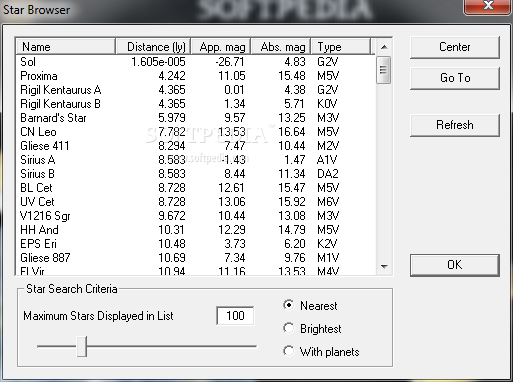This screenshot has height=382, width=513.
Task: Click the absolute magnitude 10.44
Action: point(292,146)
